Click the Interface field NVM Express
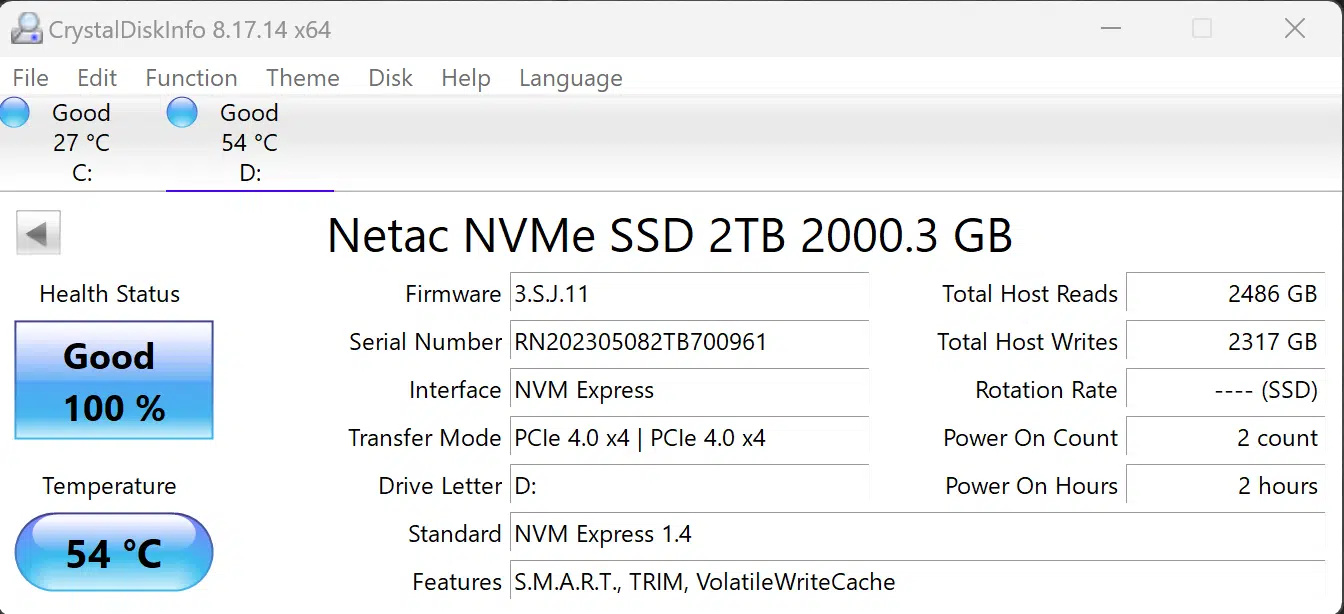Screen dimensions: 1344x614 [689, 390]
